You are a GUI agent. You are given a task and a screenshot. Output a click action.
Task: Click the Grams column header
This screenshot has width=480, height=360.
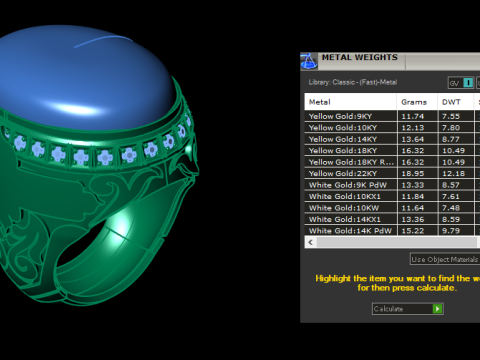417,102
